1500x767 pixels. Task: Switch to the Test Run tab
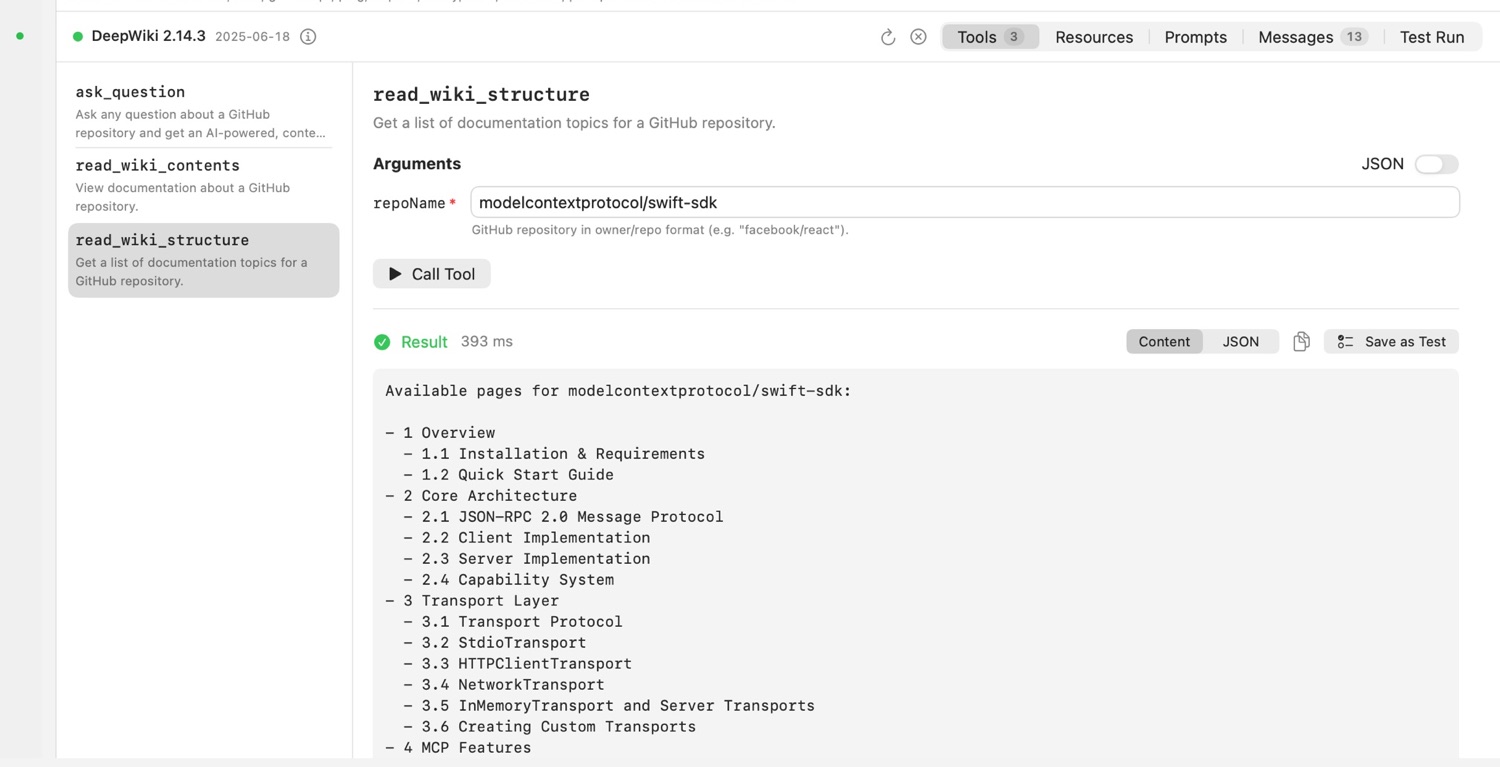tap(1432, 37)
